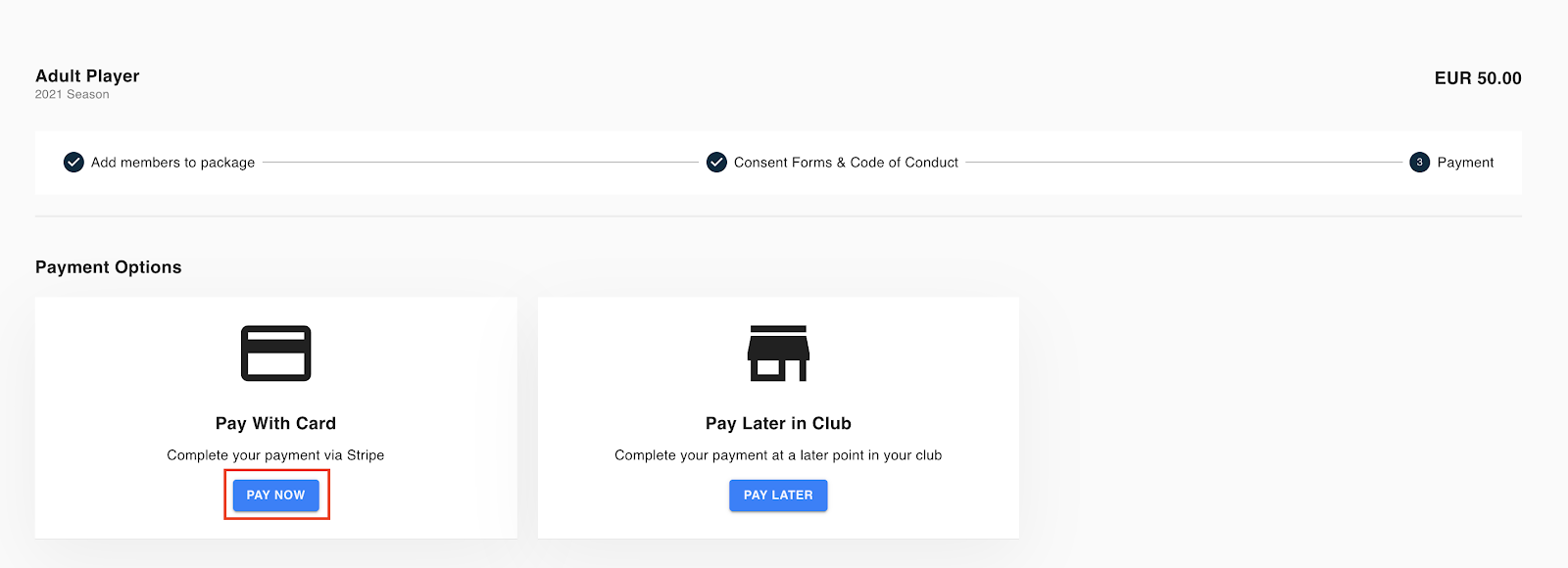Click the PAY NOW button

[x=275, y=495]
